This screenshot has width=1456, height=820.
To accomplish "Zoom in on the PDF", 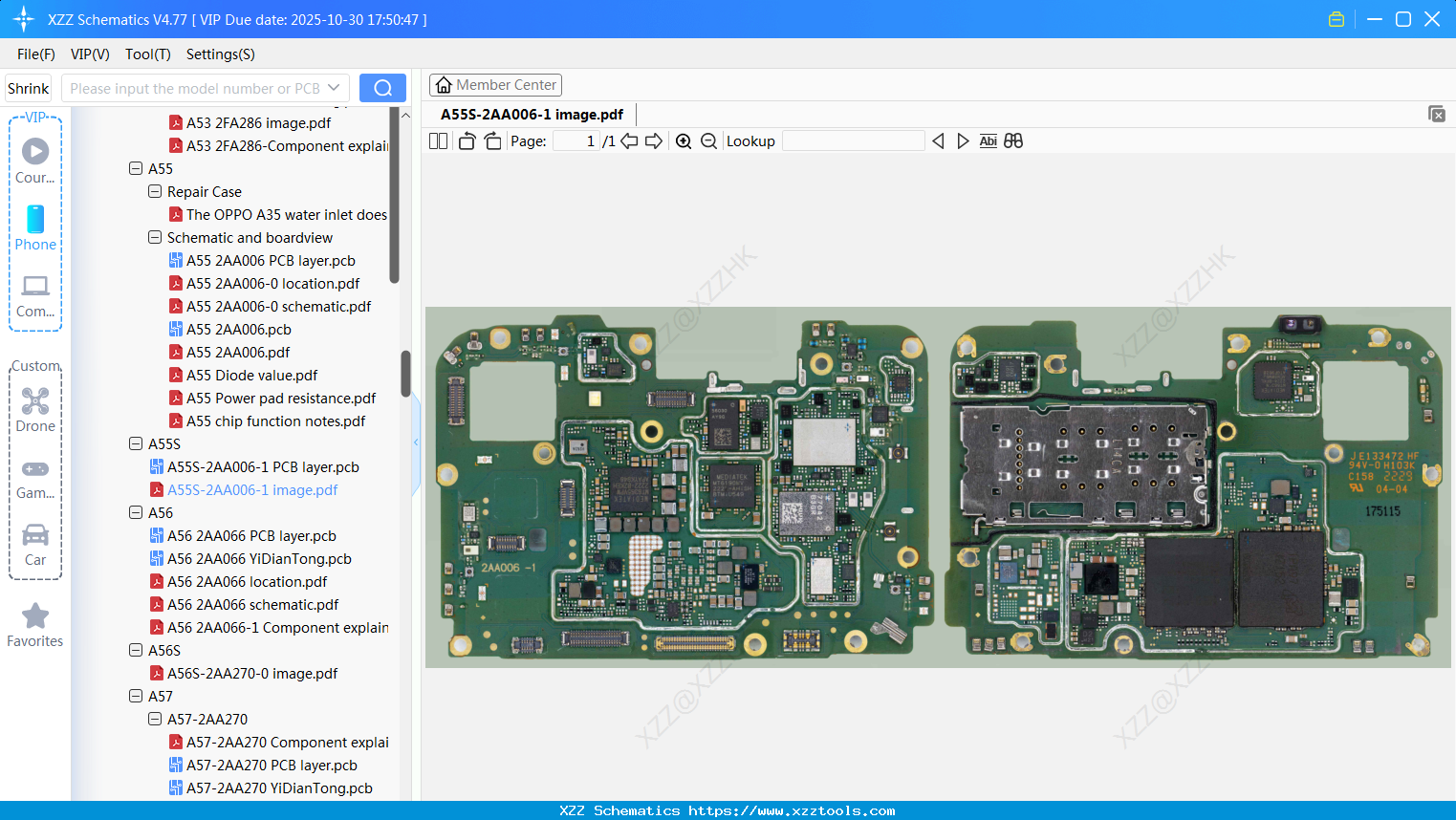I will pyautogui.click(x=684, y=141).
